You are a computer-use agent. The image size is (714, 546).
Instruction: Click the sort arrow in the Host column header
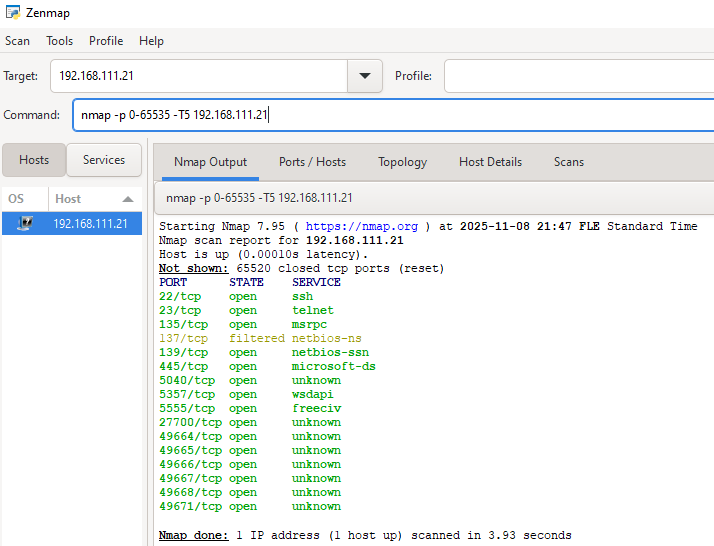(127, 199)
